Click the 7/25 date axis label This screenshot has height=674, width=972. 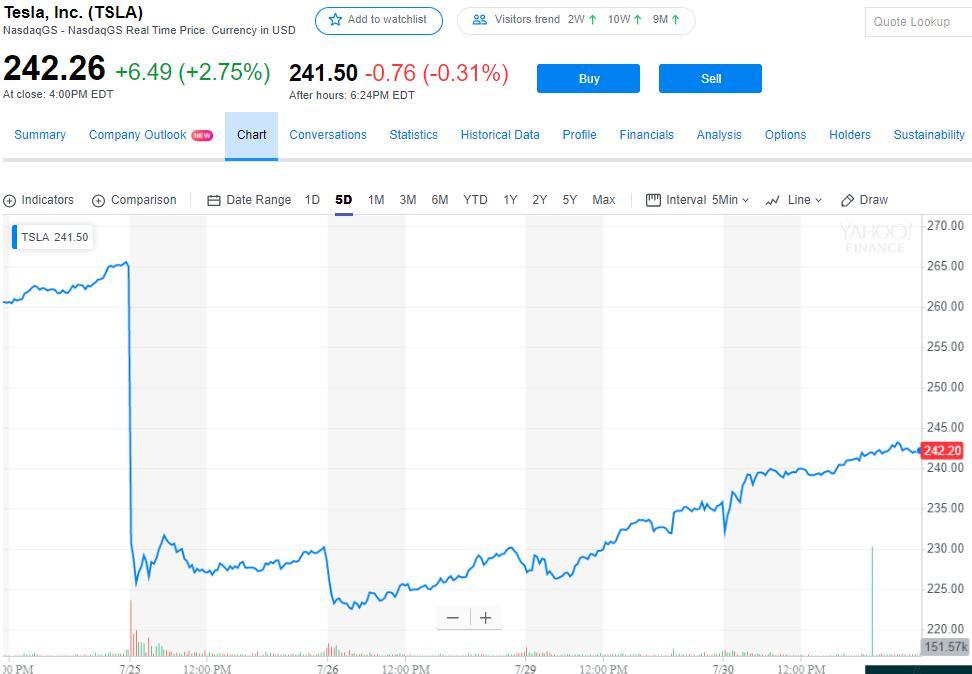(x=130, y=669)
